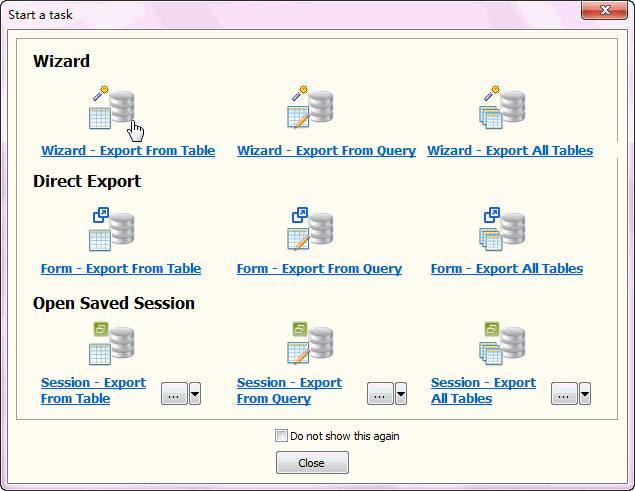Expand recent sessions dropdown for Export From Query
The image size is (635, 491).
click(401, 393)
